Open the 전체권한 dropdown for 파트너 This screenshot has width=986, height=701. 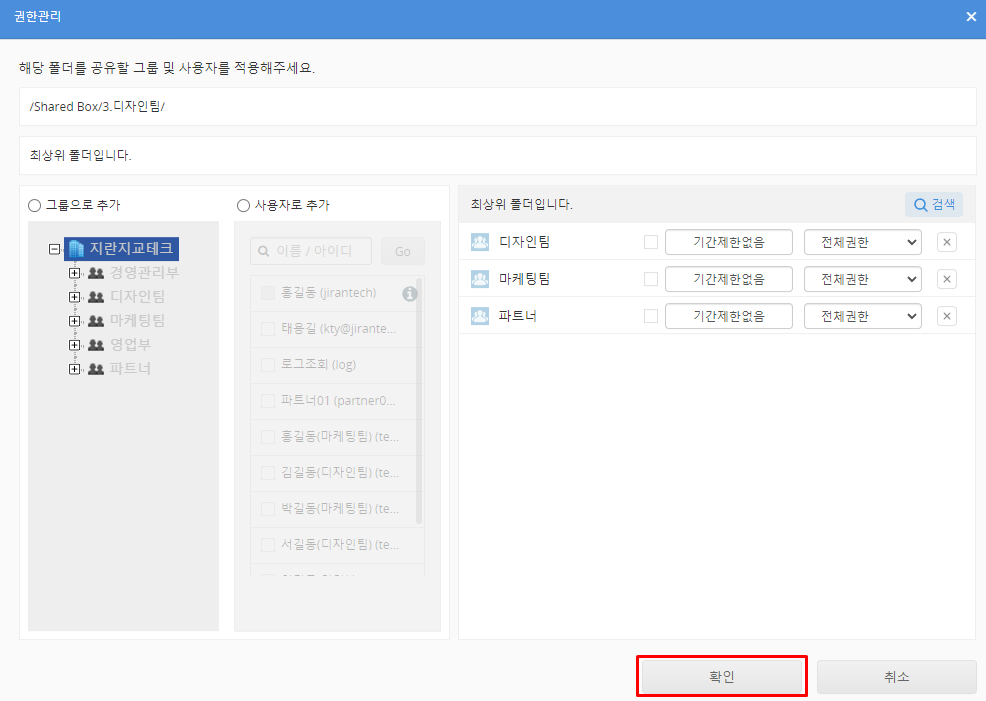[863, 316]
